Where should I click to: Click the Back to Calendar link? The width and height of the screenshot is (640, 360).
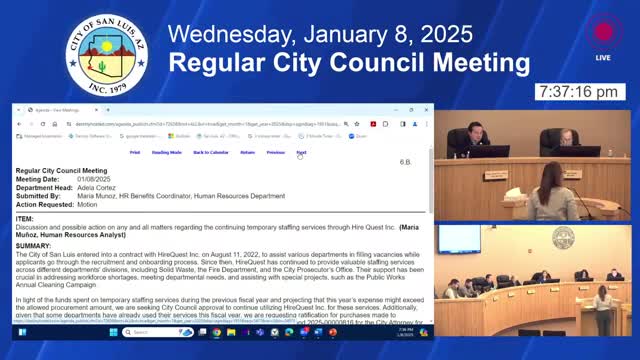[x=211, y=152]
